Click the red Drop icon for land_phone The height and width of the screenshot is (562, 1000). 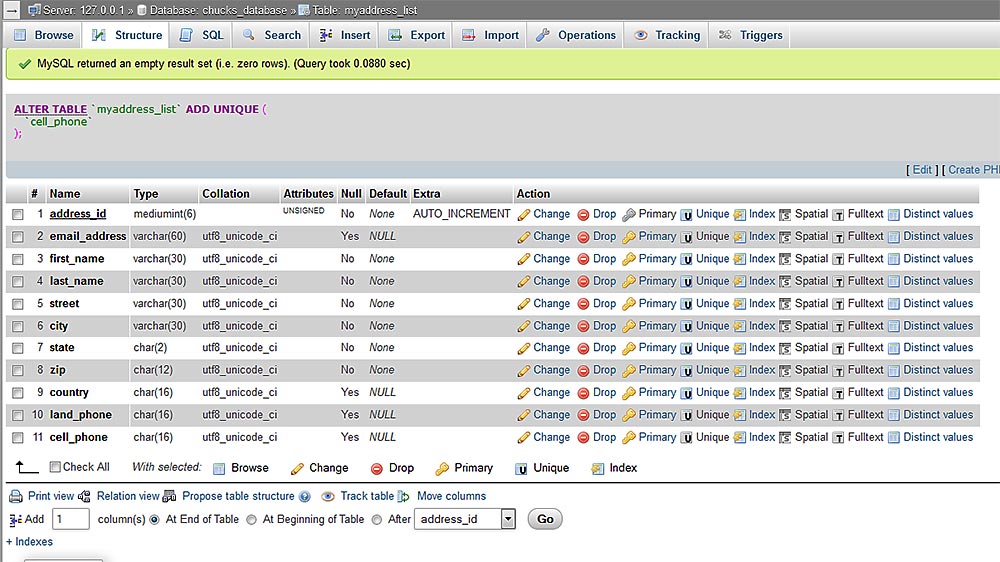coord(583,415)
